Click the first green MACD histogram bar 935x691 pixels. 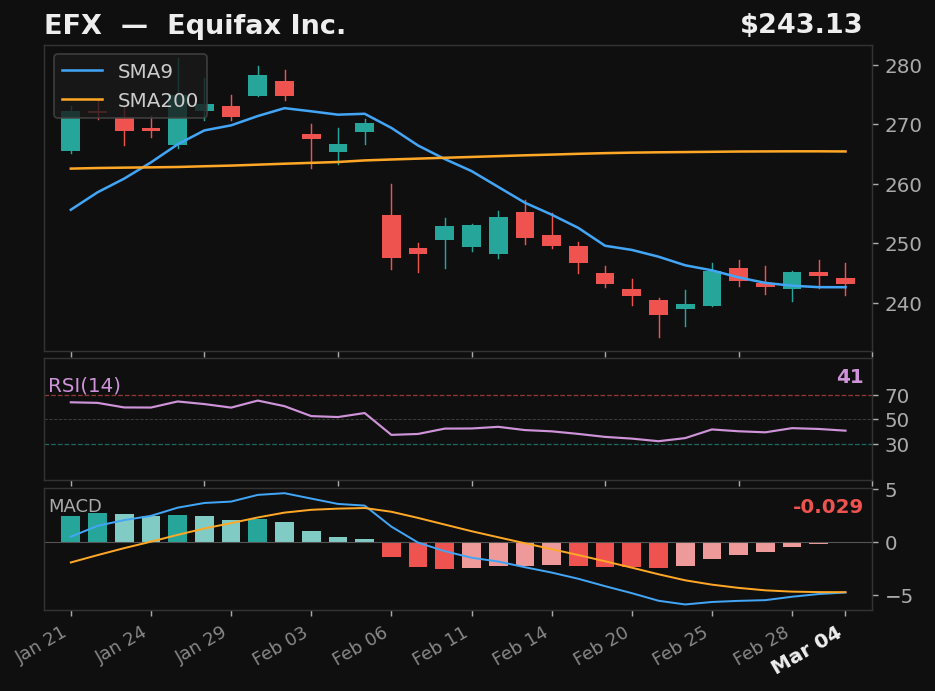tap(70, 529)
